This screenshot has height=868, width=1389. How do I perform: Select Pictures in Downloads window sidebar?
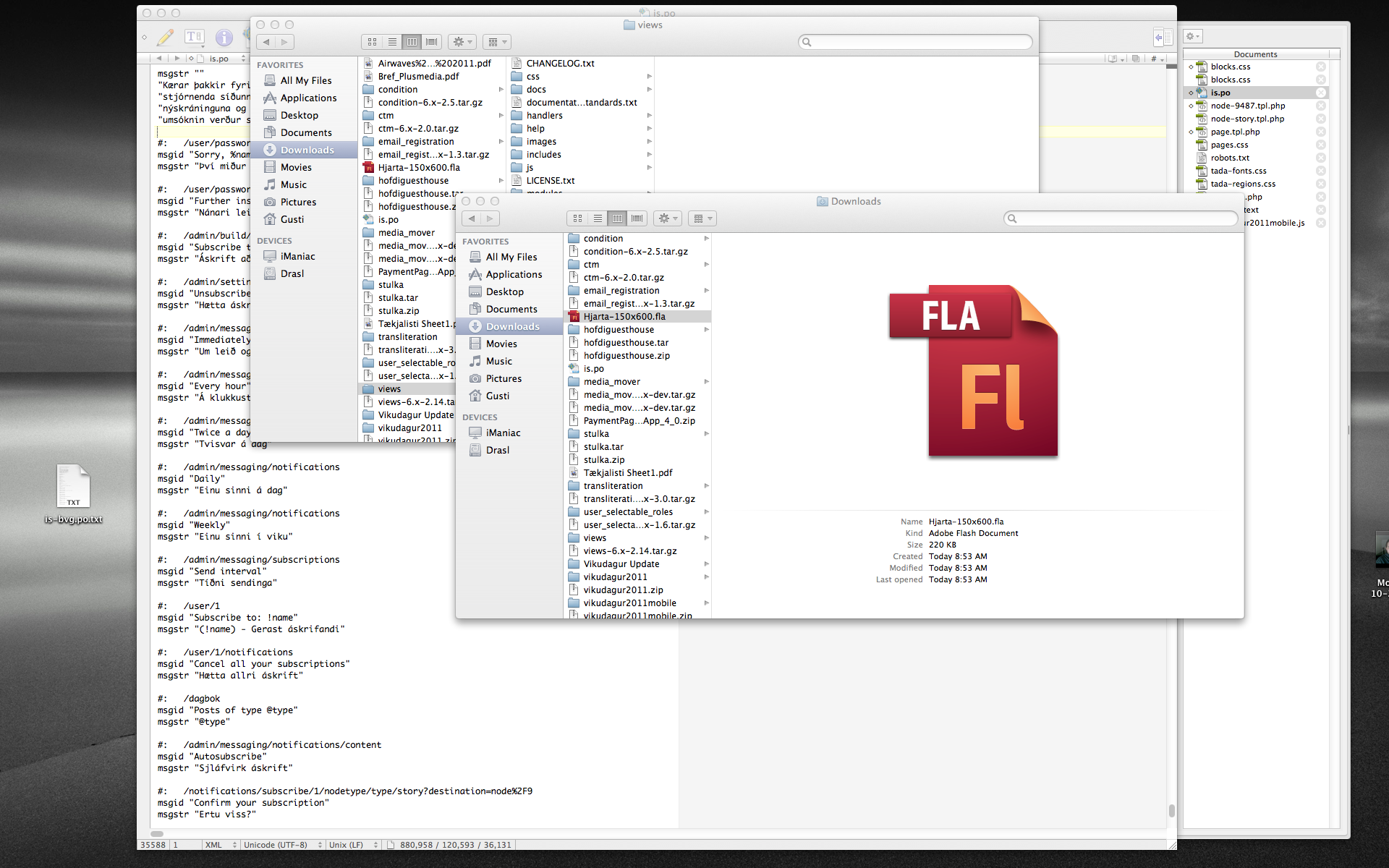[503, 378]
